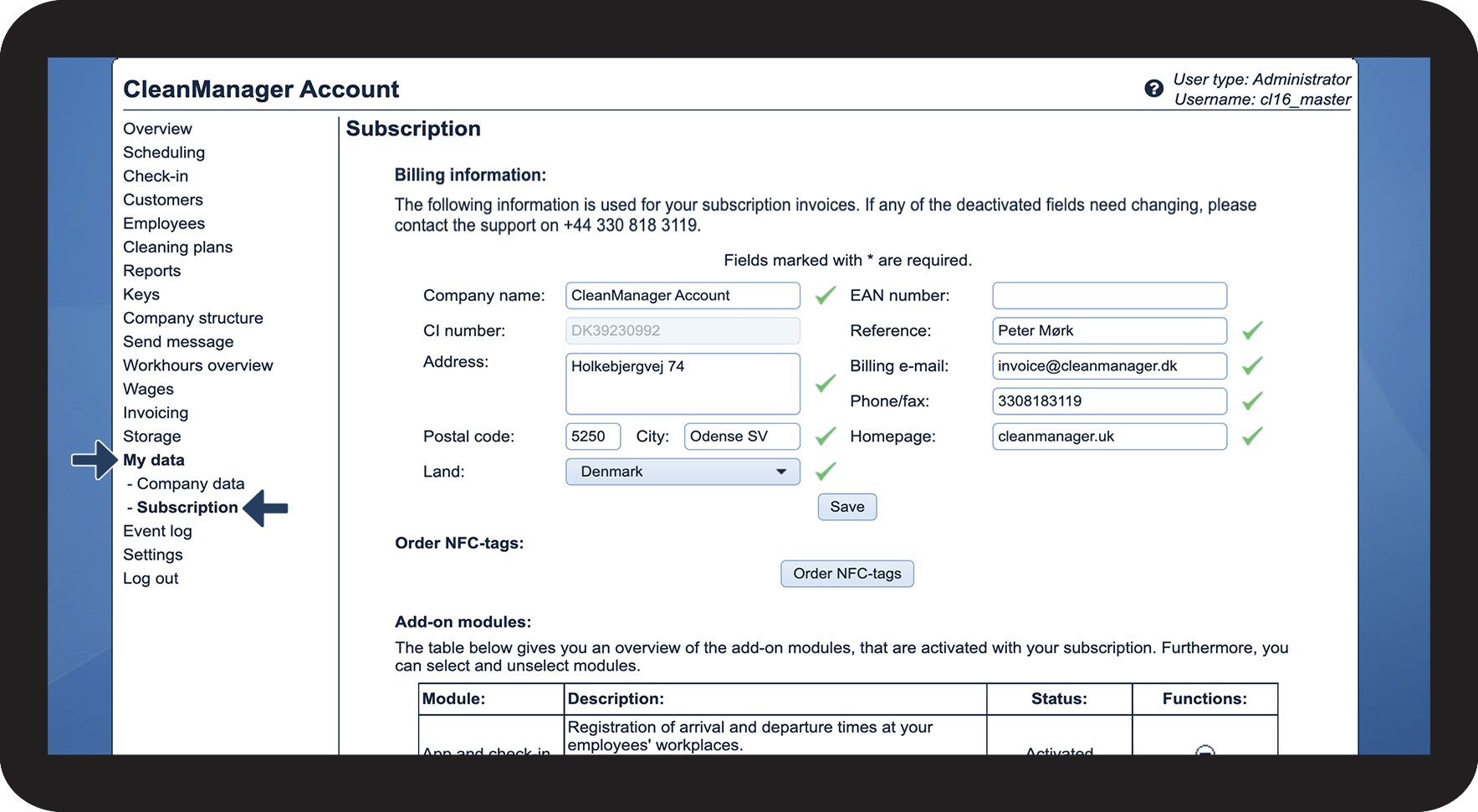1478x812 pixels.
Task: Click the CleanManager Account title
Action: coord(261,89)
